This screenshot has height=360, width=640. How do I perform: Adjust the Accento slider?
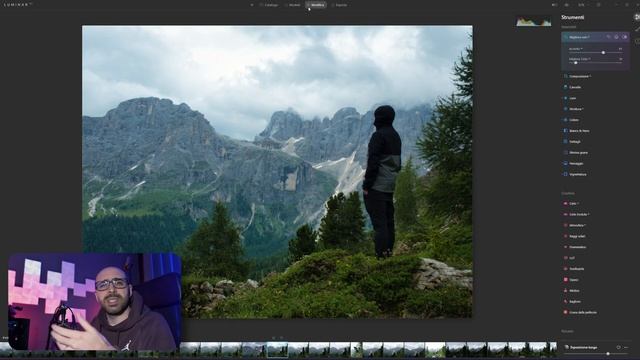596,53
